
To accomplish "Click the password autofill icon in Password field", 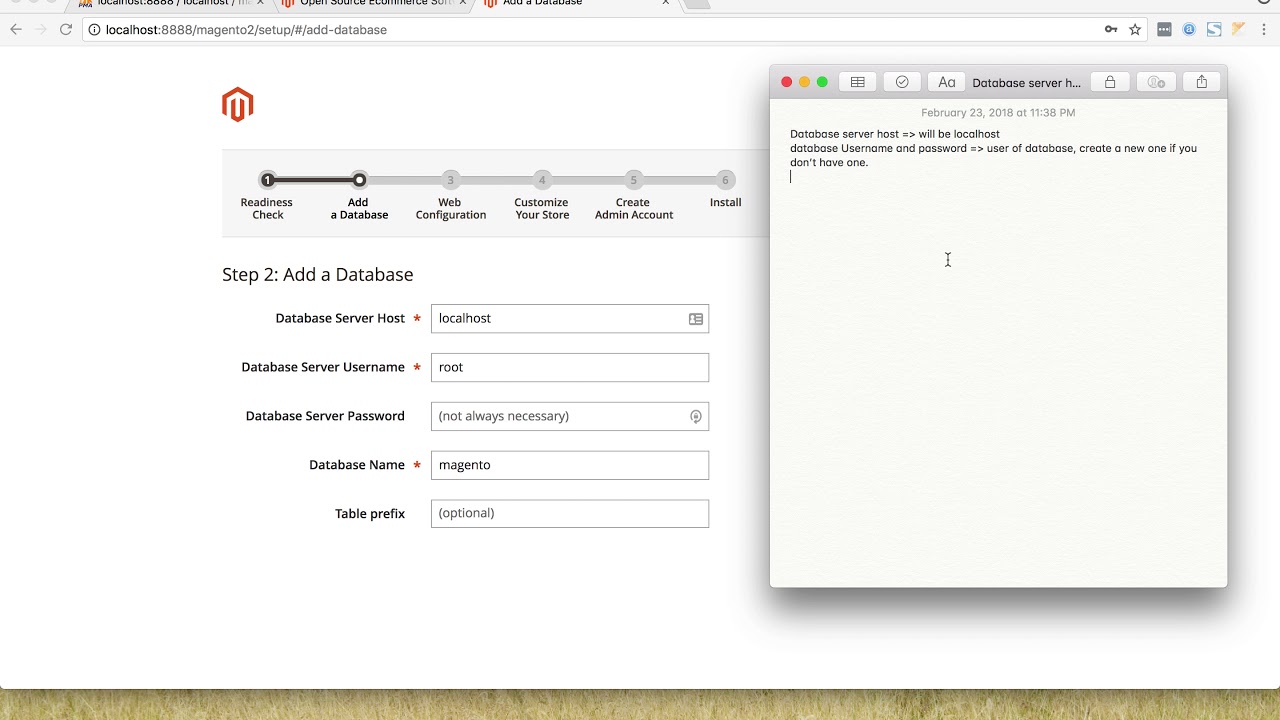I will point(696,417).
